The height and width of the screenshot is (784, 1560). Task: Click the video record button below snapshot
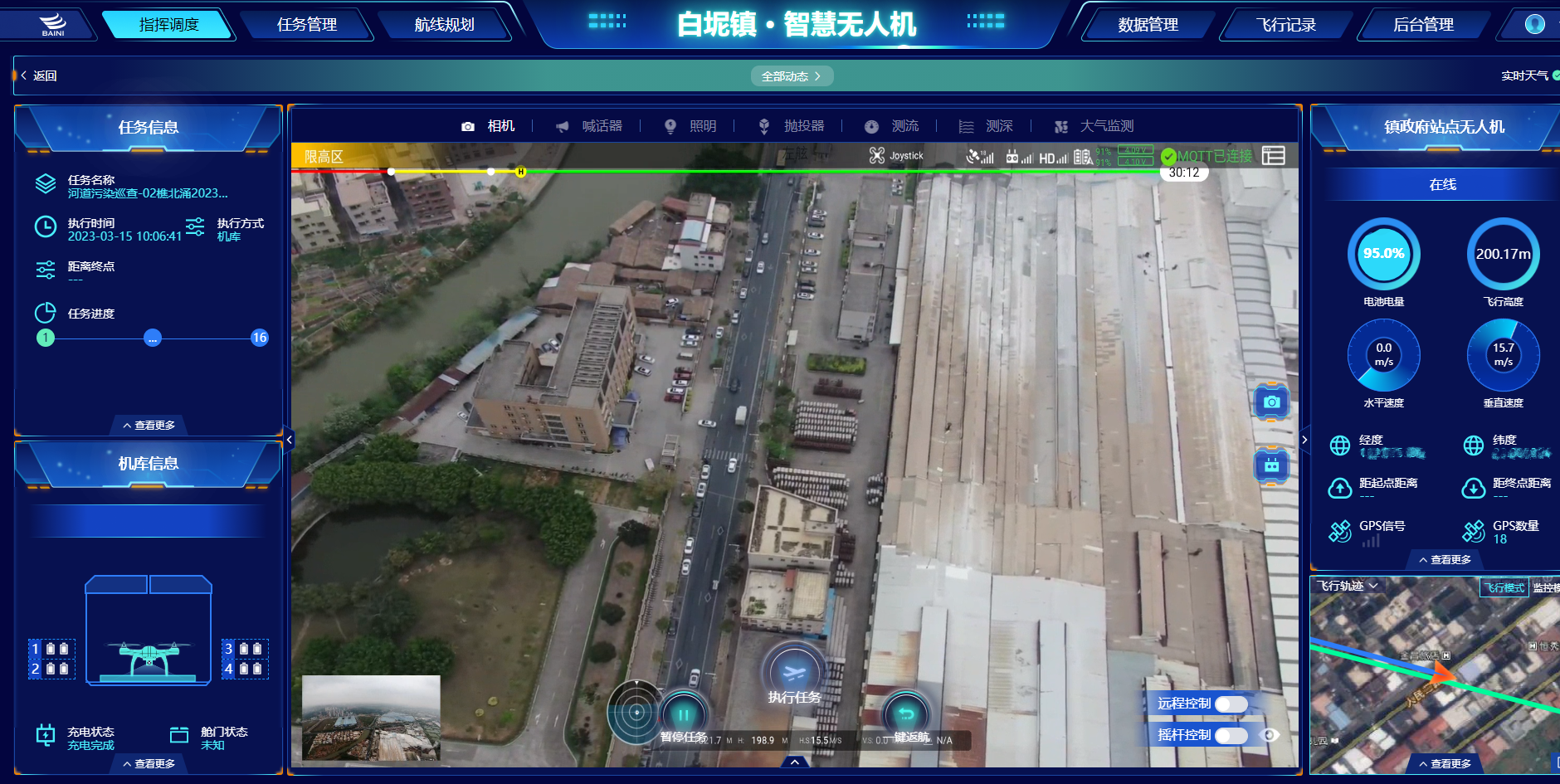tap(1271, 466)
